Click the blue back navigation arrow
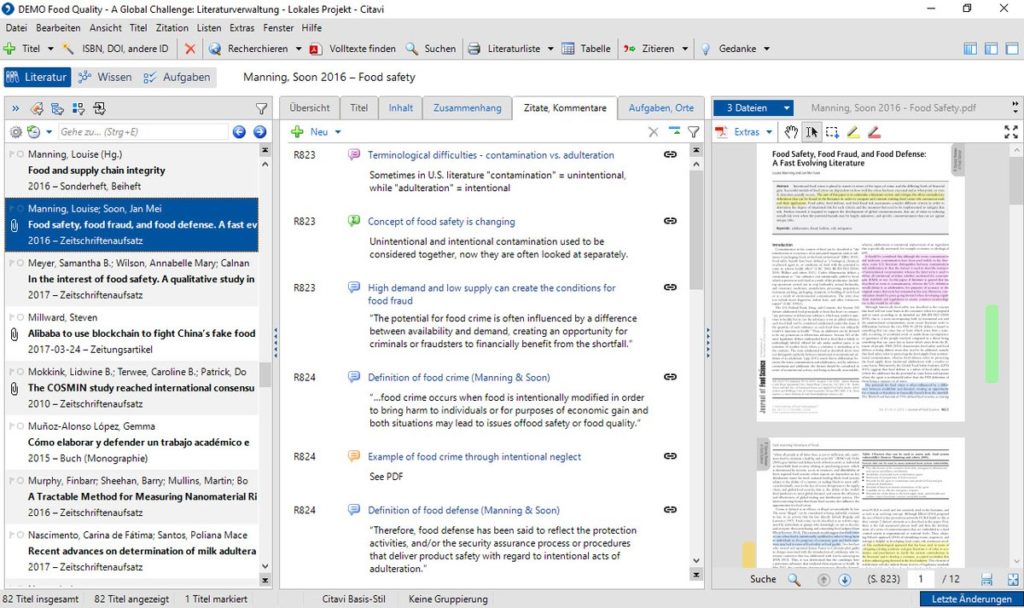Viewport: 1024px width, 608px height. (240, 130)
